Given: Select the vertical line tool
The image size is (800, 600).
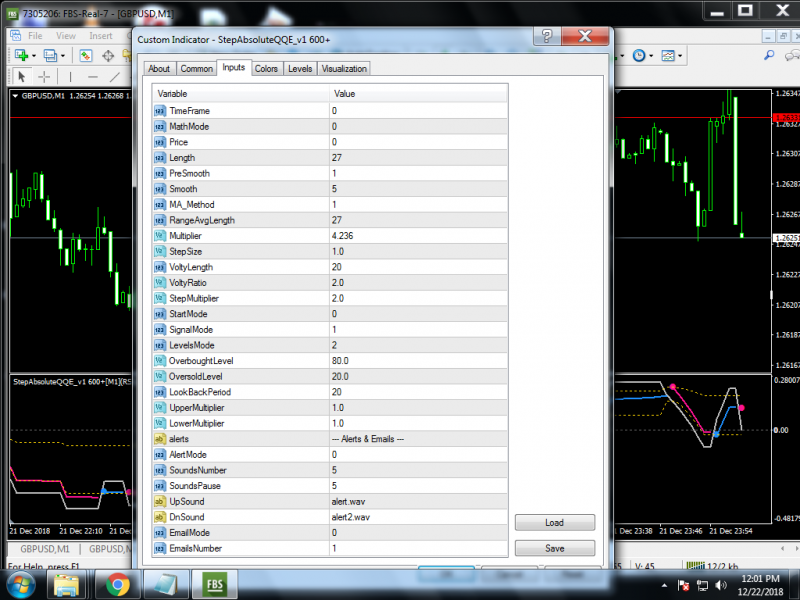Looking at the screenshot, I should [x=70, y=77].
